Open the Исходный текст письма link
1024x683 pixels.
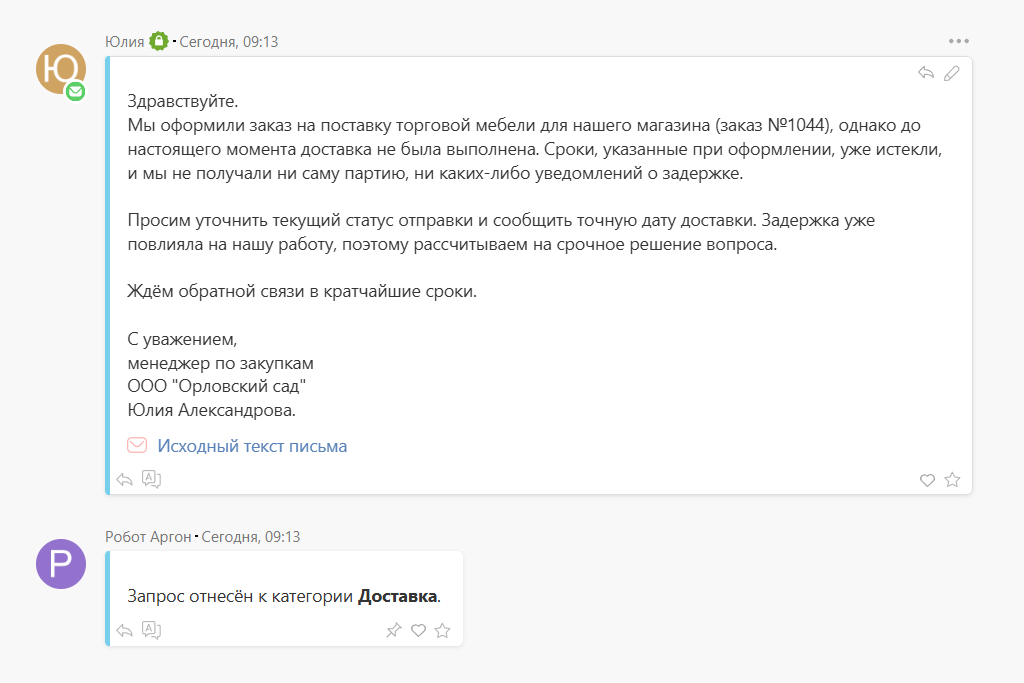(252, 446)
